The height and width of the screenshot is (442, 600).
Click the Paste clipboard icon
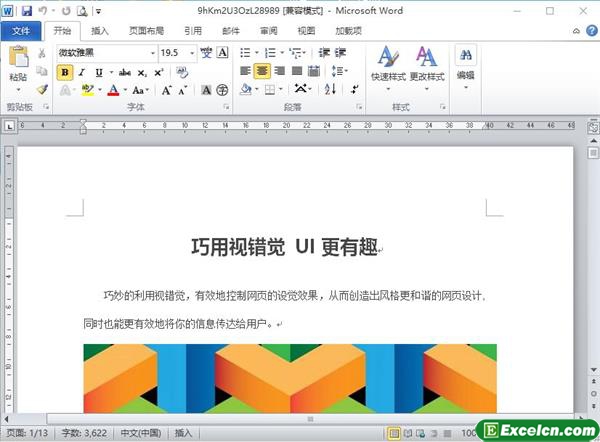18,56
